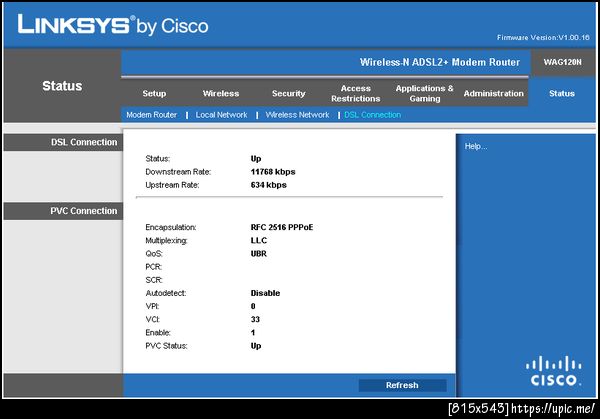Click the DSL Connection section heading
Screen dimensions: 600x419
[84, 142]
